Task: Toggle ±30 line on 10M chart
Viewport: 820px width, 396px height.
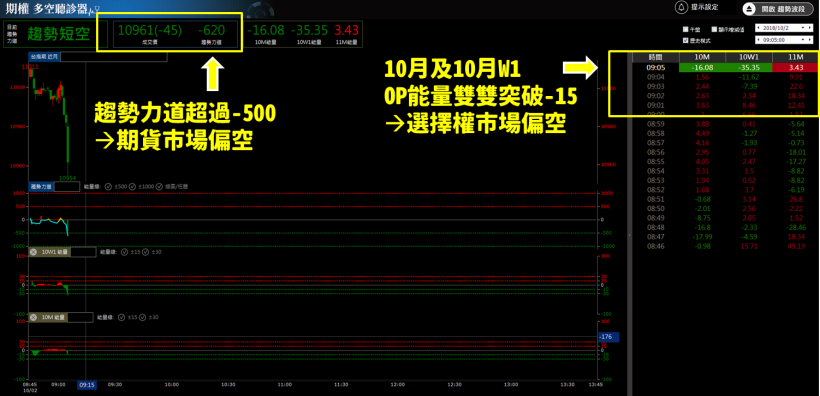Action: tap(143, 317)
